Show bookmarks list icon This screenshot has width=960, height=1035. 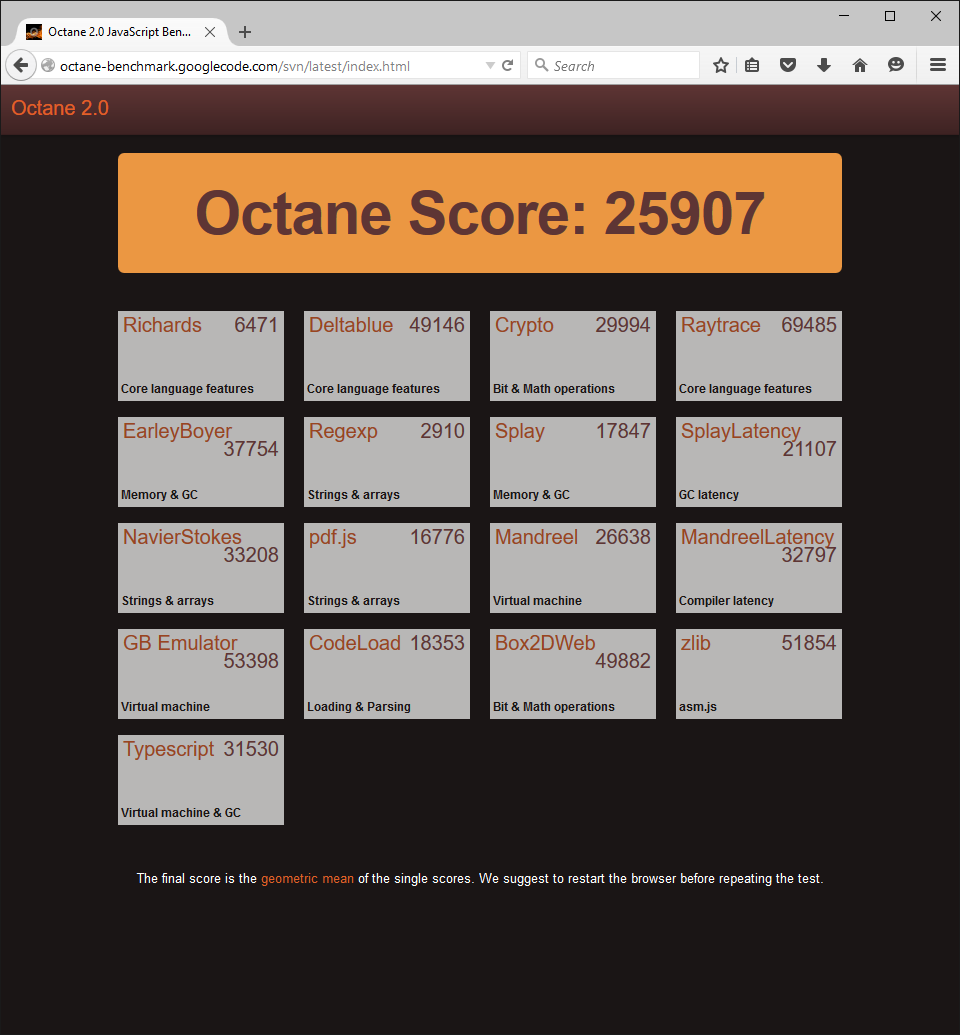[752, 65]
